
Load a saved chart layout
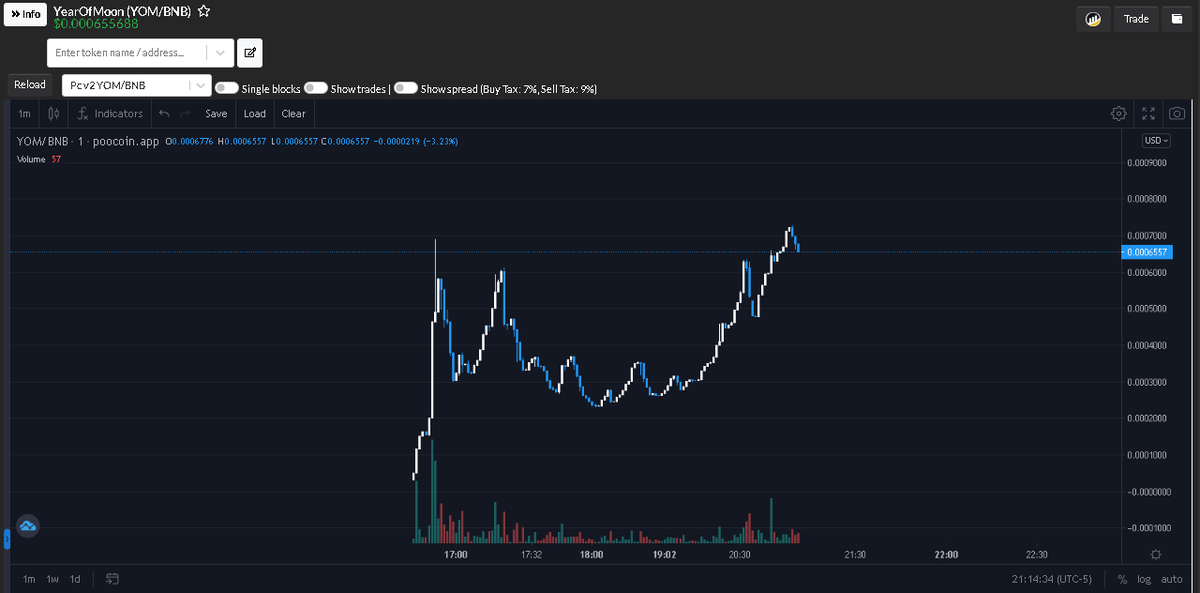tap(255, 114)
